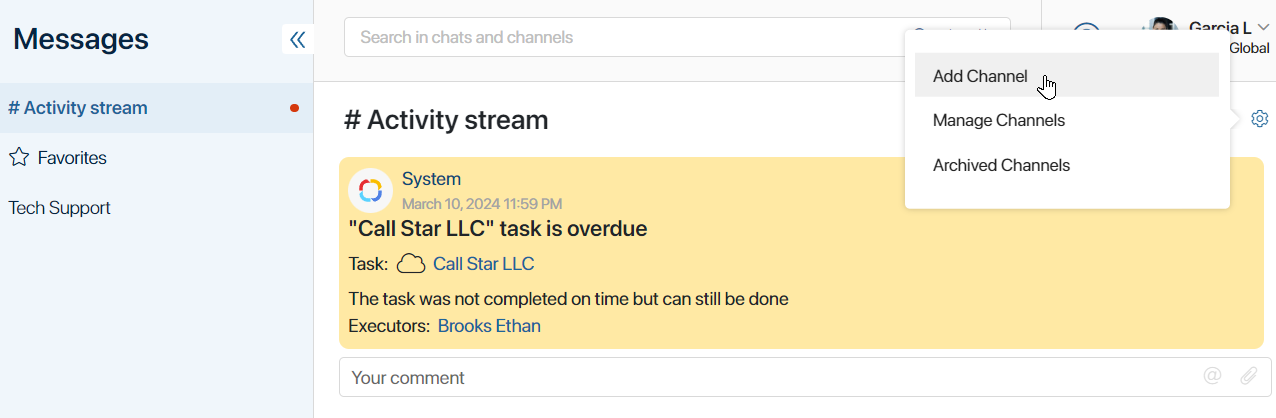Click the @ mention icon in comment box
The width and height of the screenshot is (1276, 418).
[x=1212, y=376]
